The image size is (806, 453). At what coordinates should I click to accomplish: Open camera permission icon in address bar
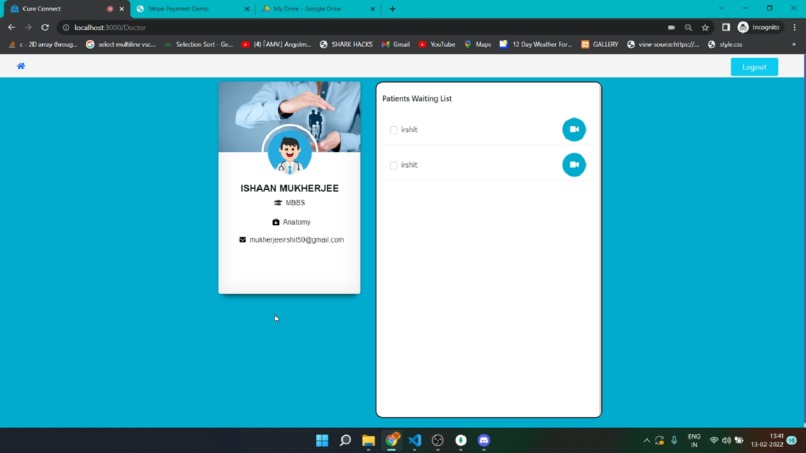click(671, 27)
